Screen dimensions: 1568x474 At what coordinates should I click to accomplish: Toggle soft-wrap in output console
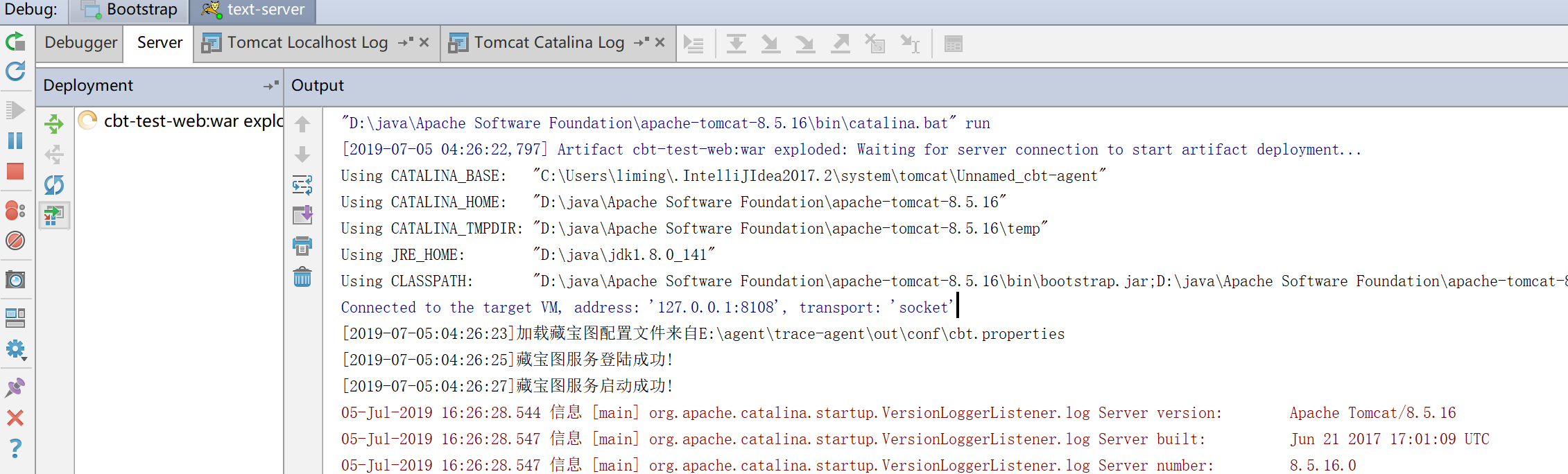click(302, 185)
